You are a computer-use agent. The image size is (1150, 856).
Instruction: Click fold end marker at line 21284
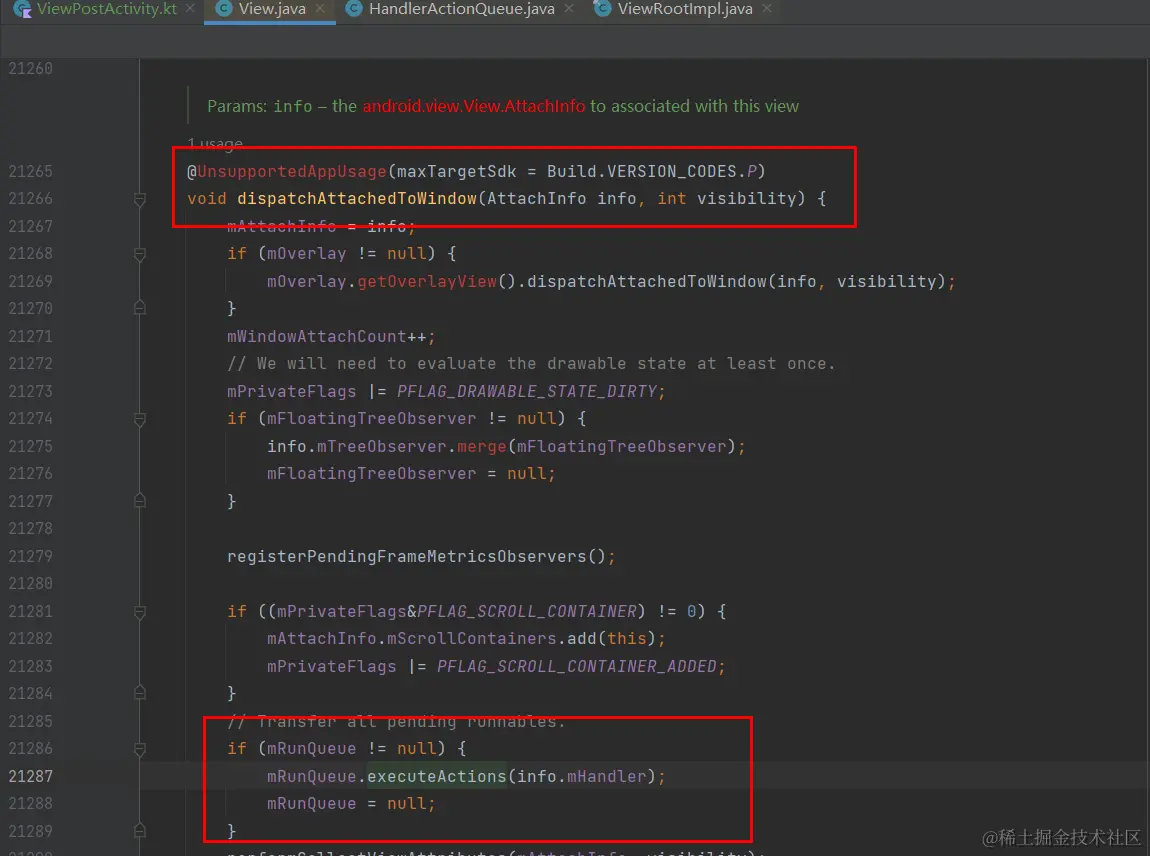point(139,693)
